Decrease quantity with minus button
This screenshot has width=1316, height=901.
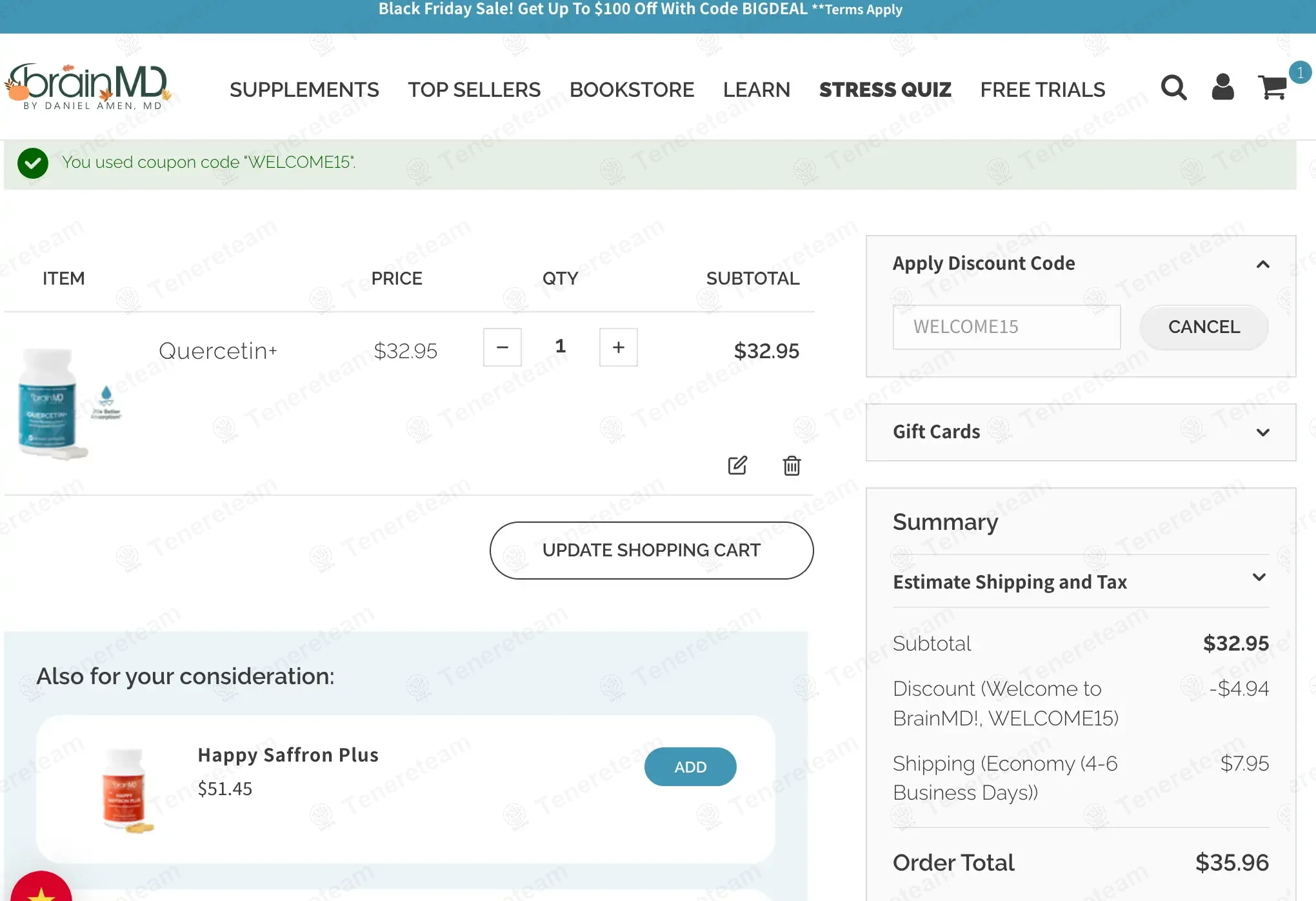click(x=503, y=347)
